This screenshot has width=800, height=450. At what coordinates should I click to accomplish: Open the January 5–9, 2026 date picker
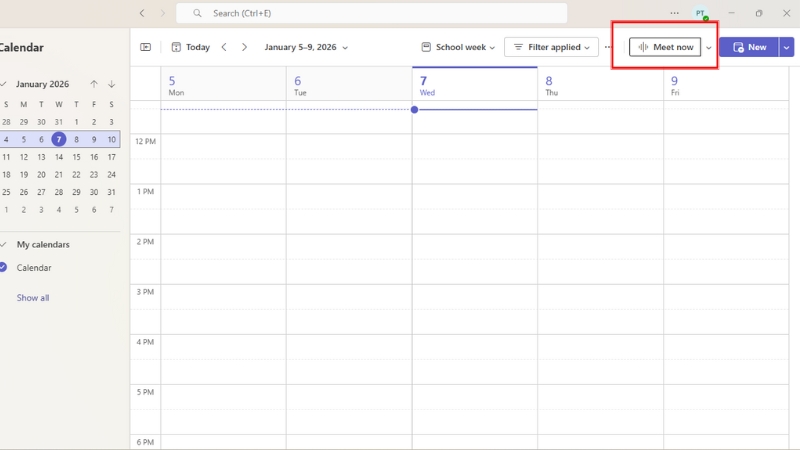306,47
